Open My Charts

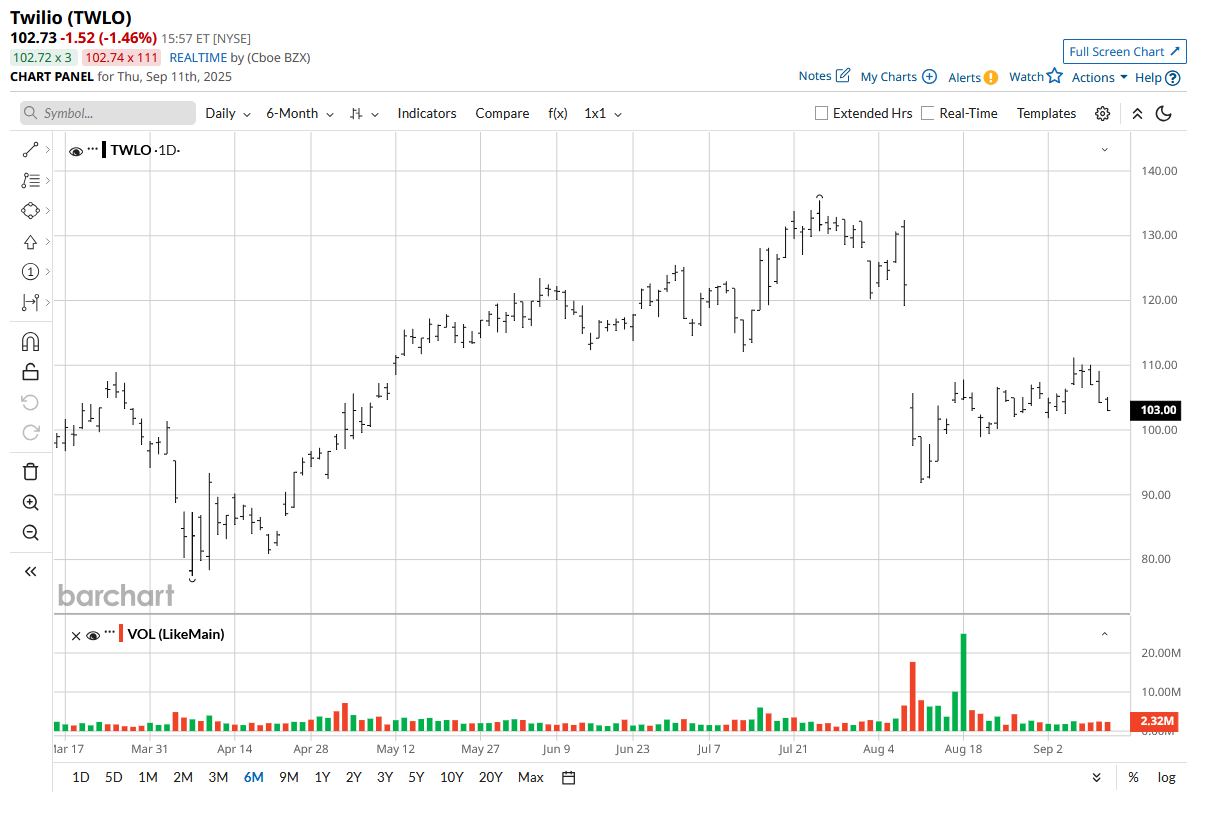[898, 77]
